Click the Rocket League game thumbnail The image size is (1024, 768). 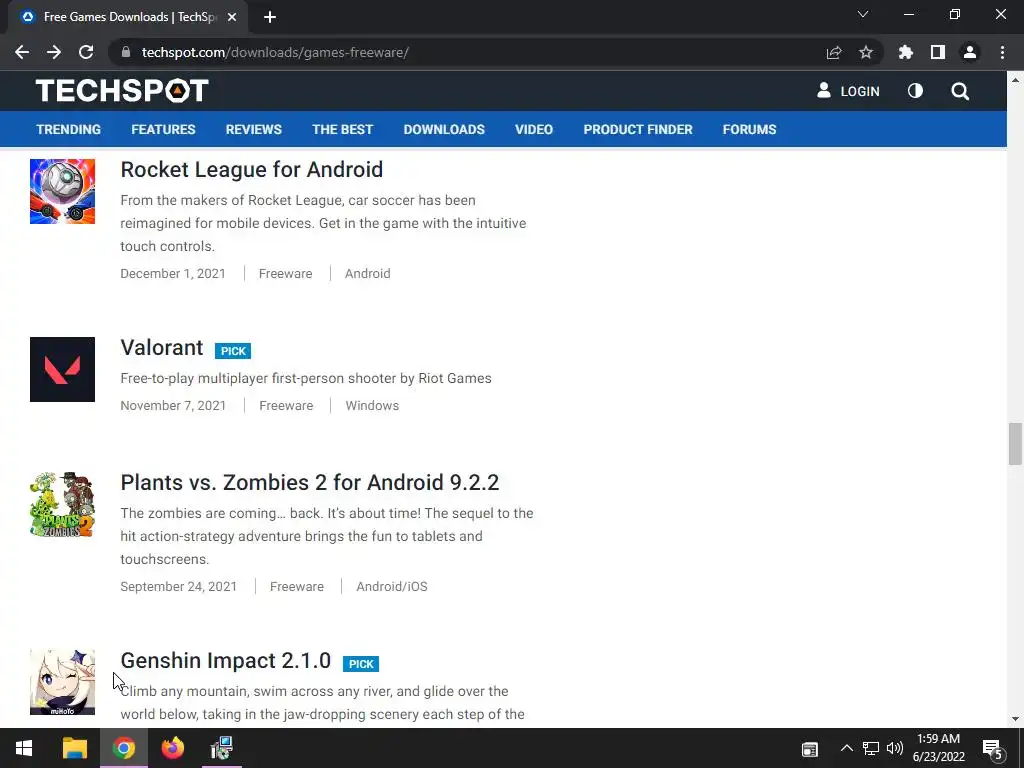(62, 191)
